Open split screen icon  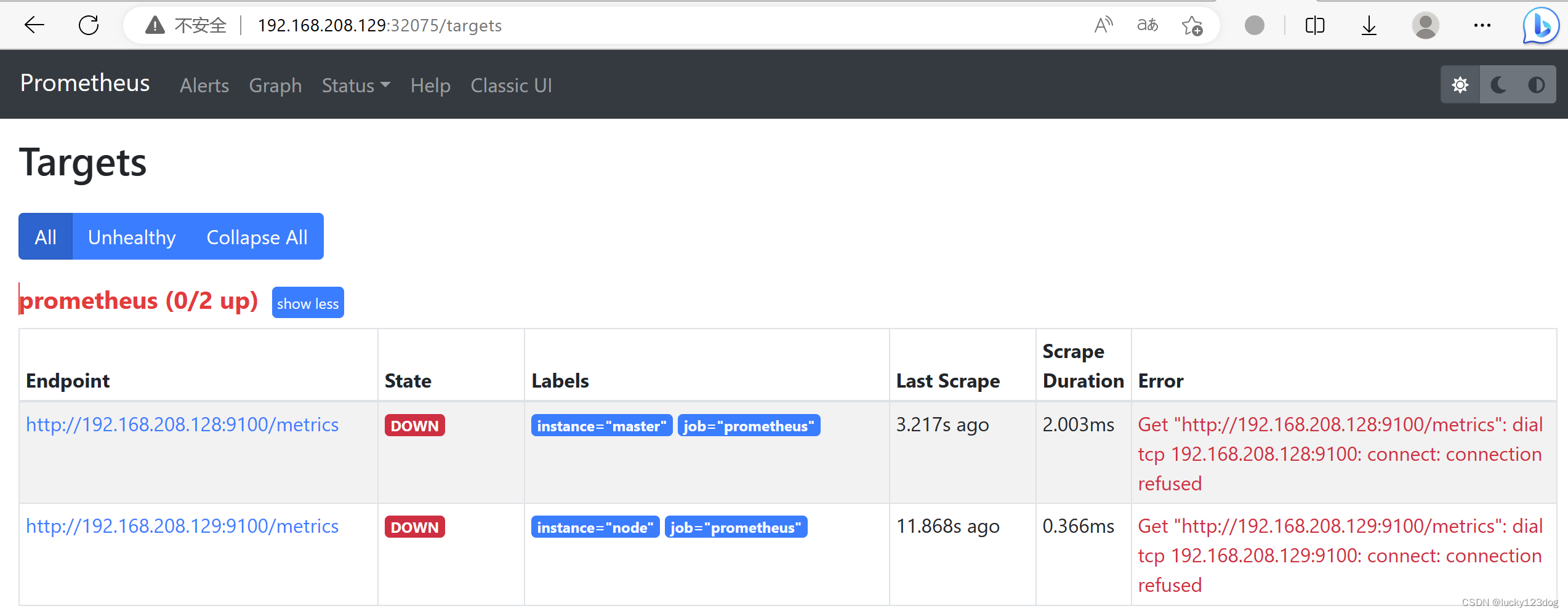click(1315, 25)
